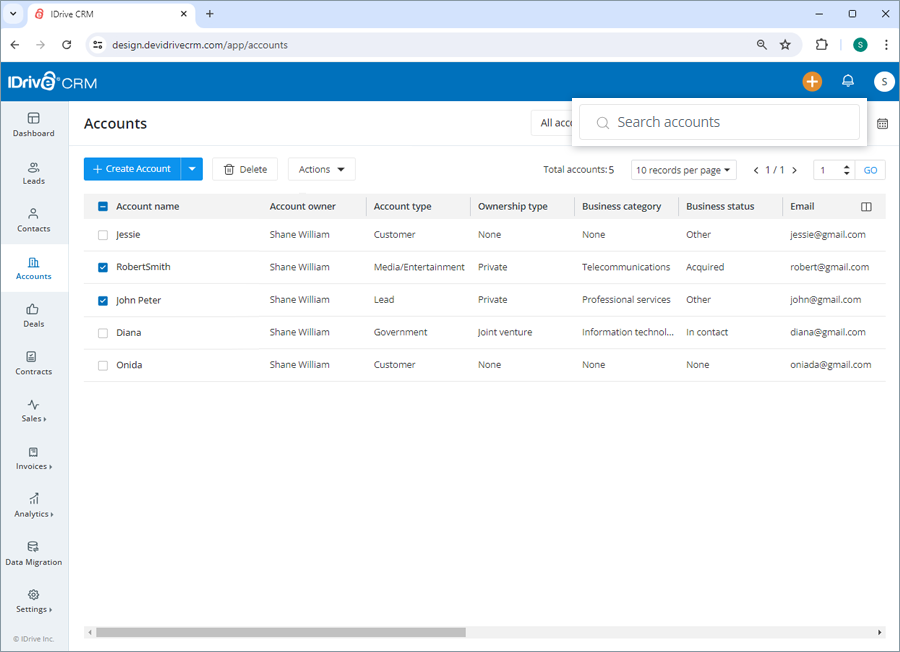
Task: Navigate to Data Migration
Action: [33, 554]
